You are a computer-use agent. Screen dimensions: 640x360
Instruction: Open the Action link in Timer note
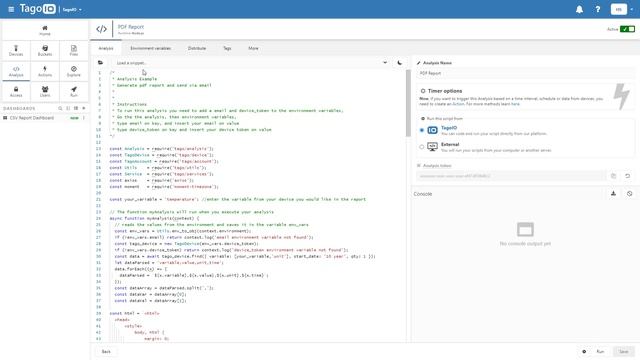(x=458, y=104)
